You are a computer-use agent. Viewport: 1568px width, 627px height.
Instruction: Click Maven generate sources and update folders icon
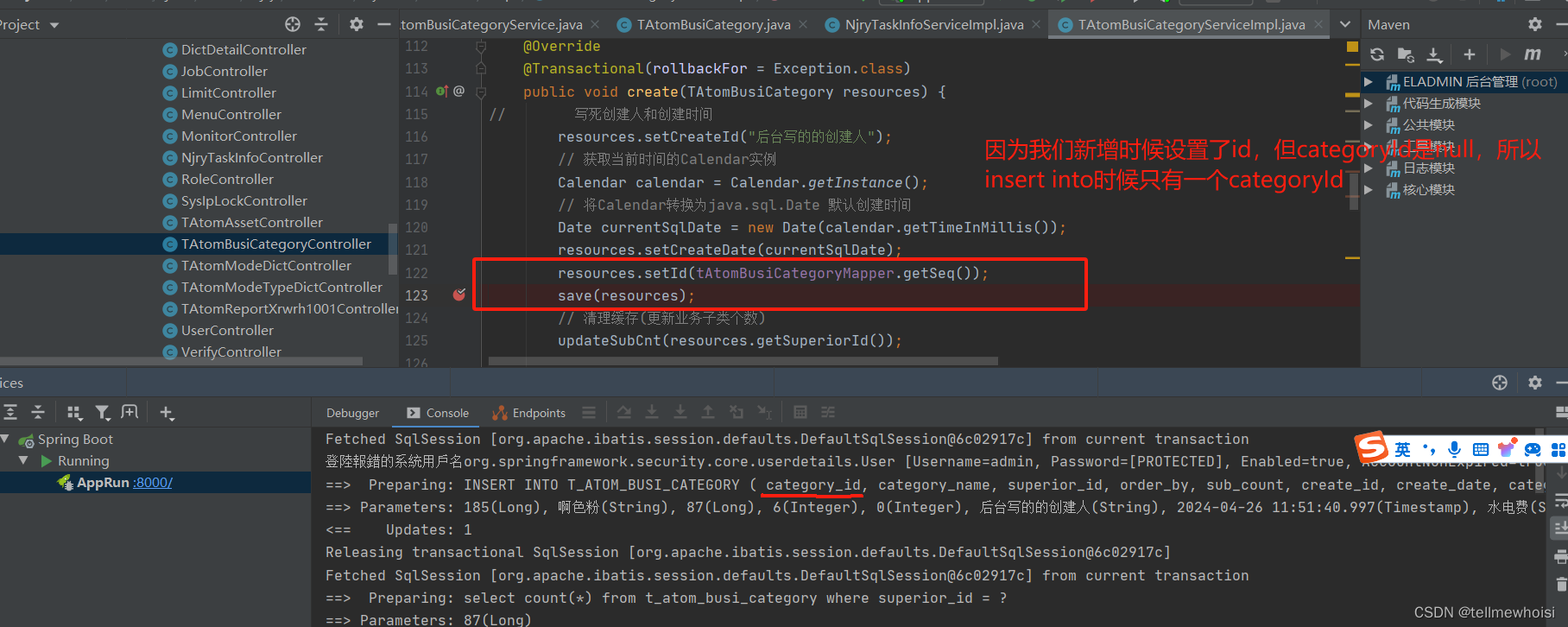[1406, 54]
